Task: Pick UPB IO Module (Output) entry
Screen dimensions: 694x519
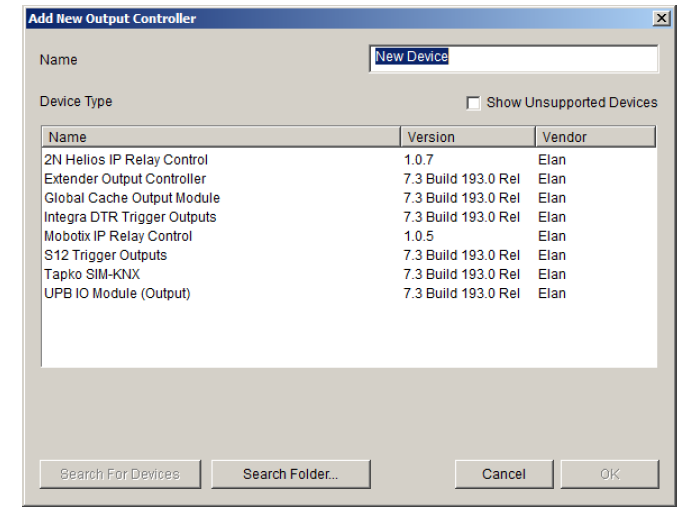Action: coord(117,293)
